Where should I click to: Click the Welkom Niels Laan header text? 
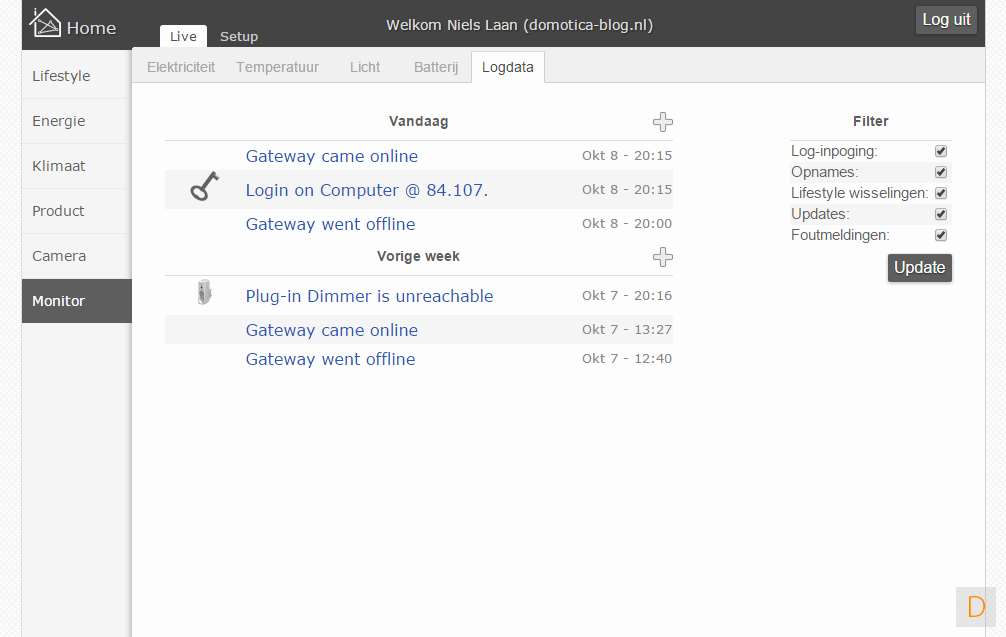520,25
